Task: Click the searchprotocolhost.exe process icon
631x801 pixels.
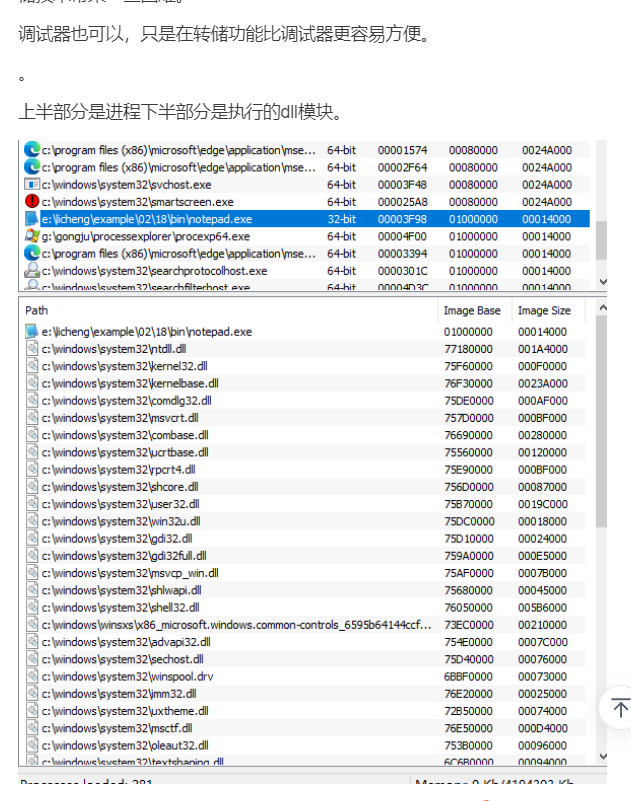Action: tap(32, 271)
